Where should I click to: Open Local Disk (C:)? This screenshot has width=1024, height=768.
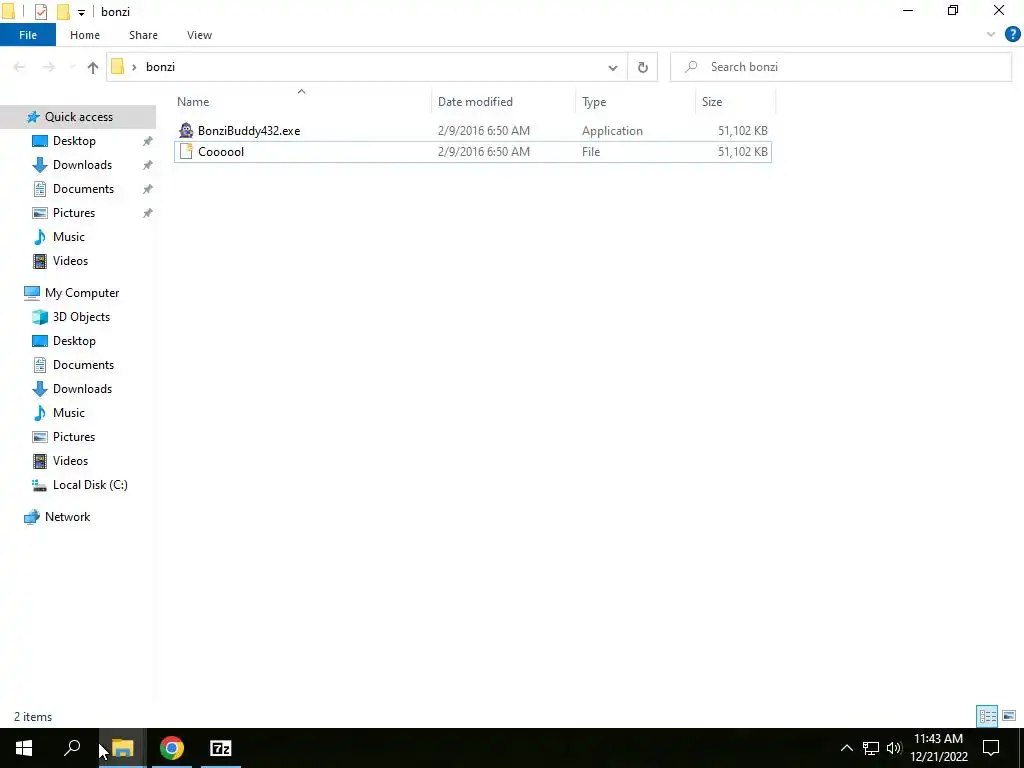coord(89,485)
